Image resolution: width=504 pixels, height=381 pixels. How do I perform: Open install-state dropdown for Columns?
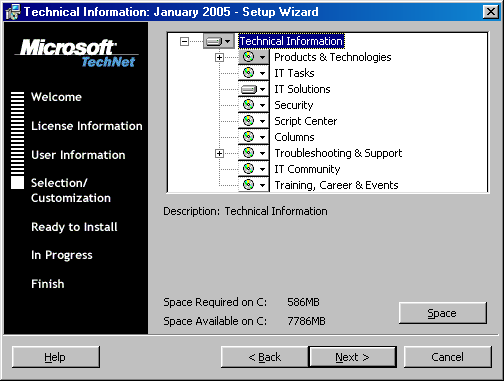click(254, 137)
